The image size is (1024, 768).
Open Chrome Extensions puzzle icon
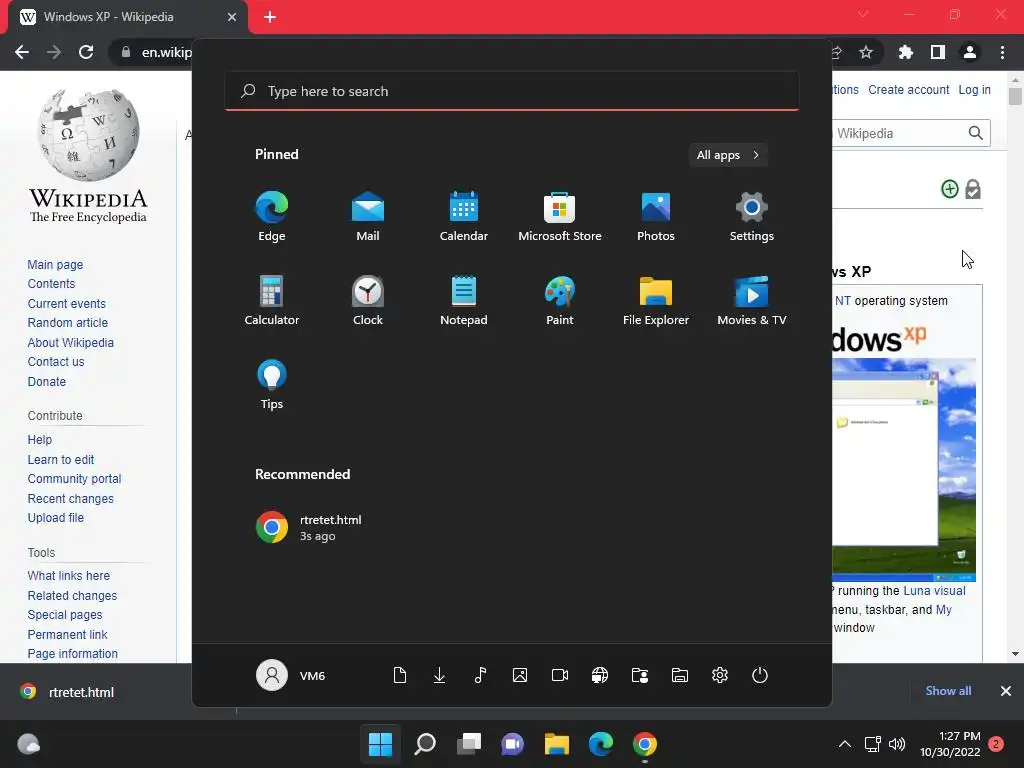coord(906,52)
